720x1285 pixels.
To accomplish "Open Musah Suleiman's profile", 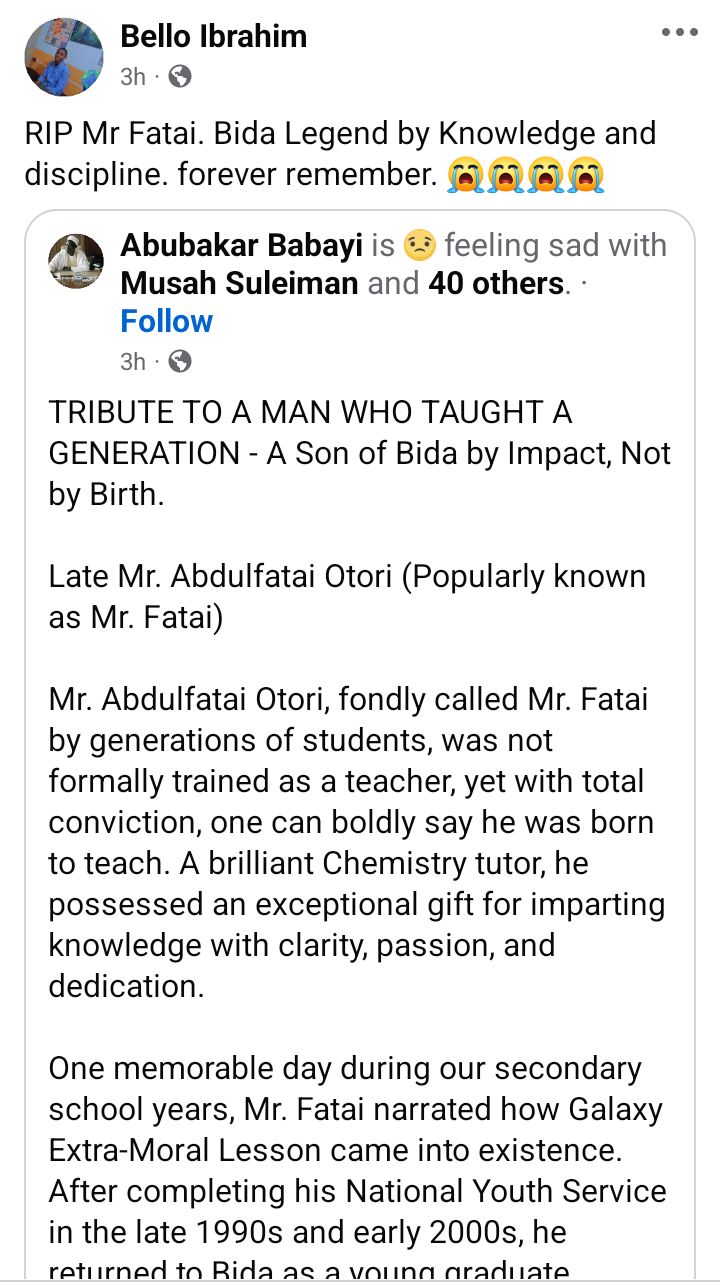I will click(229, 283).
